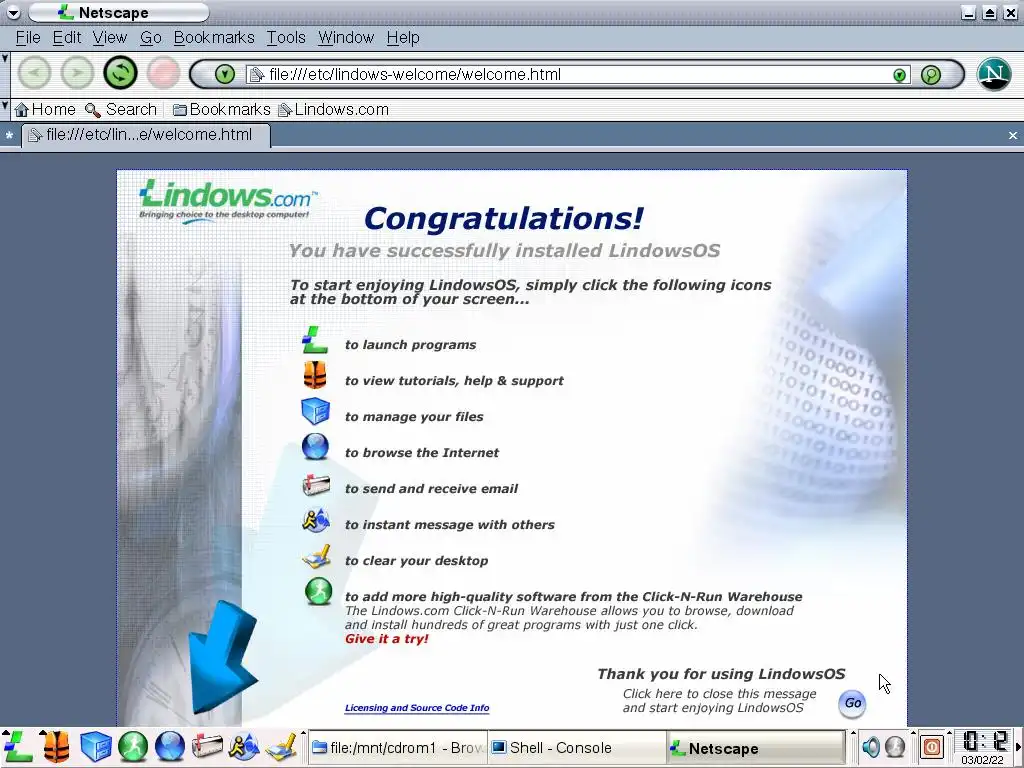Click the launch programs L icon on page
The width and height of the screenshot is (1024, 768).
pos(315,341)
